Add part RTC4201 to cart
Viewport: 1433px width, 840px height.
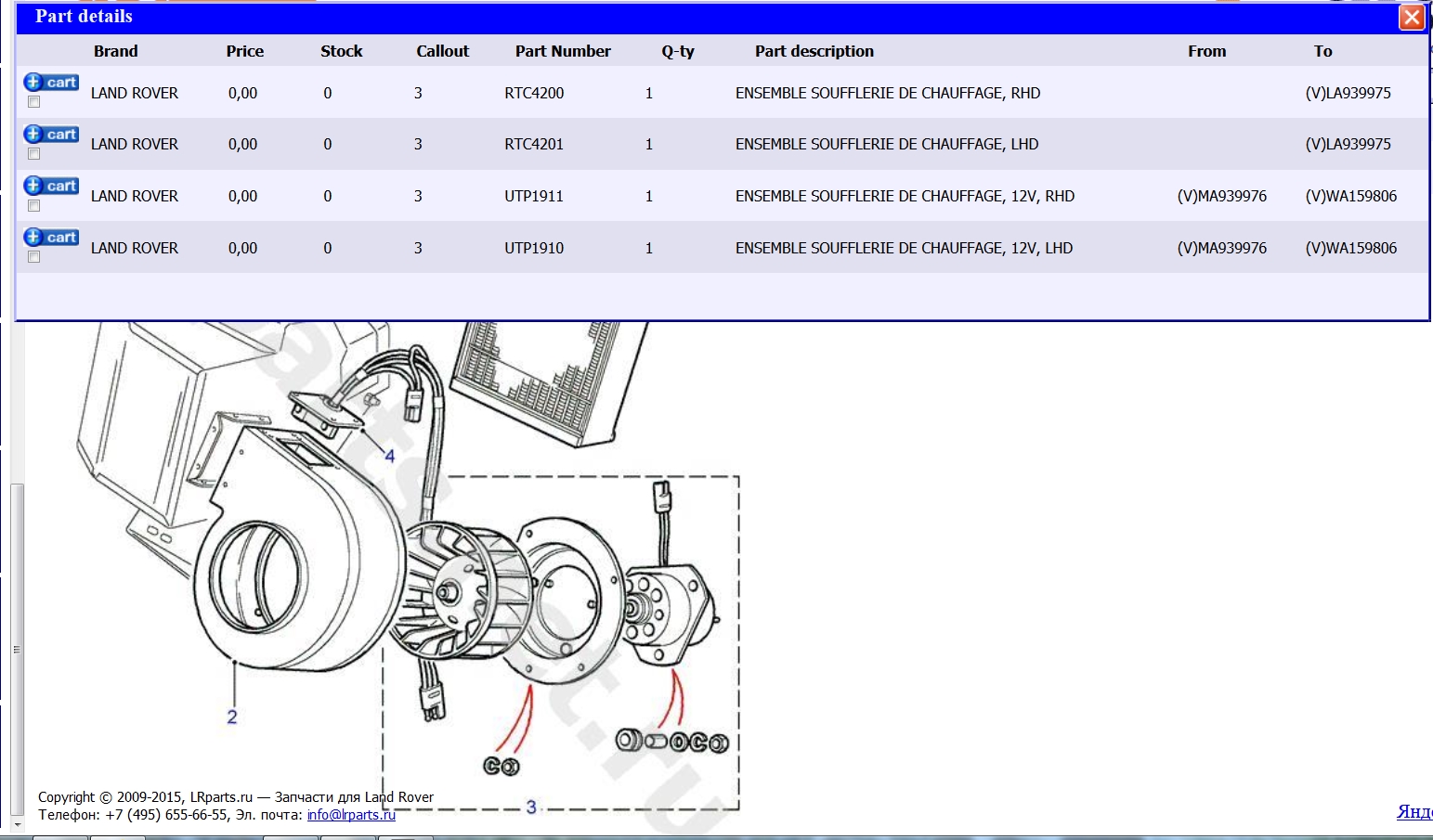tap(51, 135)
